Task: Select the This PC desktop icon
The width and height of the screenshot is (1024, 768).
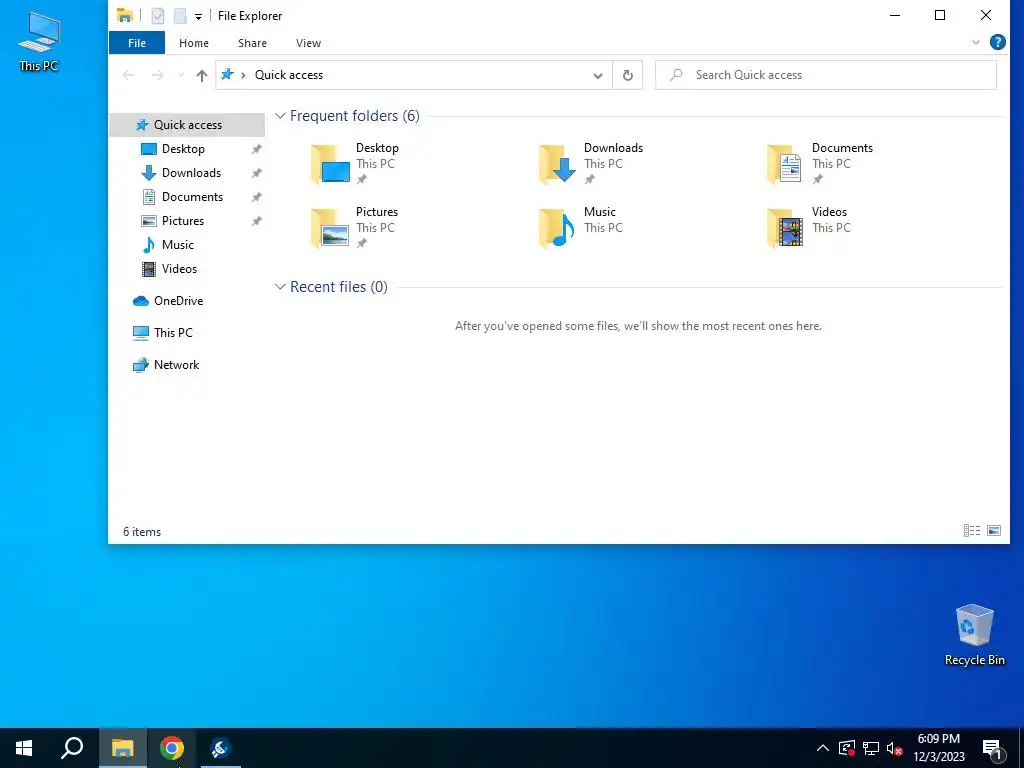Action: pos(39,42)
